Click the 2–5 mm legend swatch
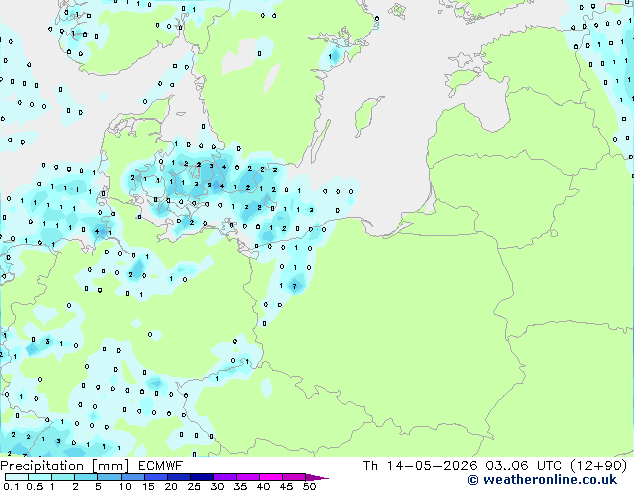634x490 pixels. tap(86, 477)
